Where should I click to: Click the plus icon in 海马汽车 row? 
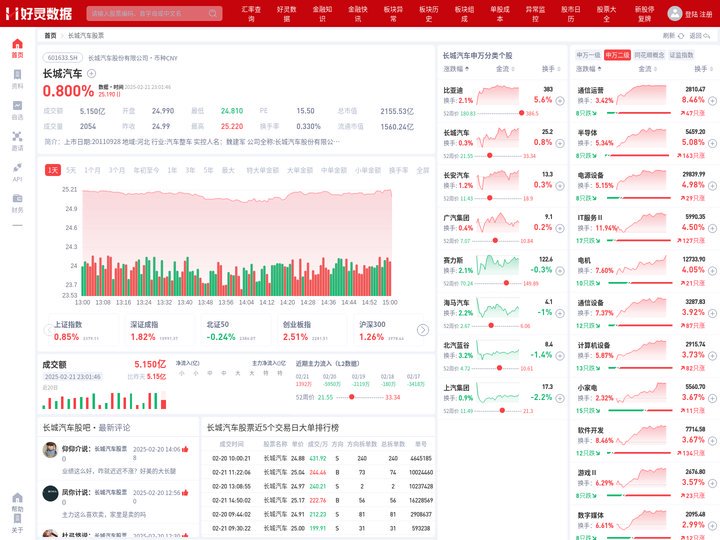[x=560, y=313]
